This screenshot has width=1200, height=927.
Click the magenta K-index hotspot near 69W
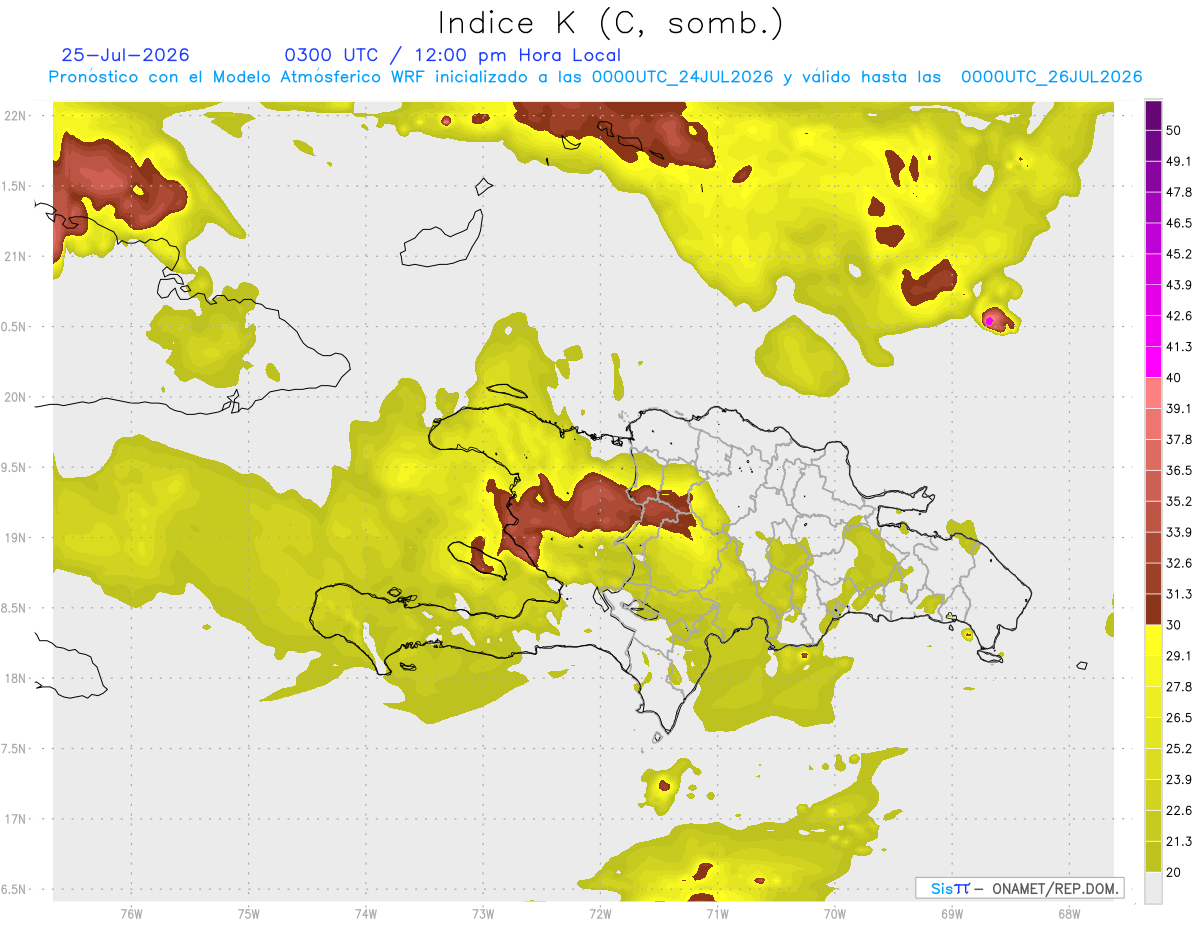990,320
